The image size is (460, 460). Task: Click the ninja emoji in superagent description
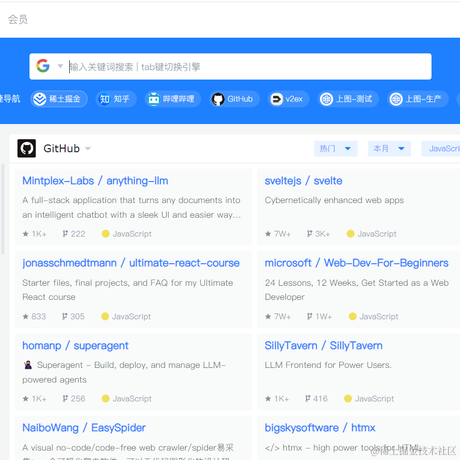(x=28, y=365)
